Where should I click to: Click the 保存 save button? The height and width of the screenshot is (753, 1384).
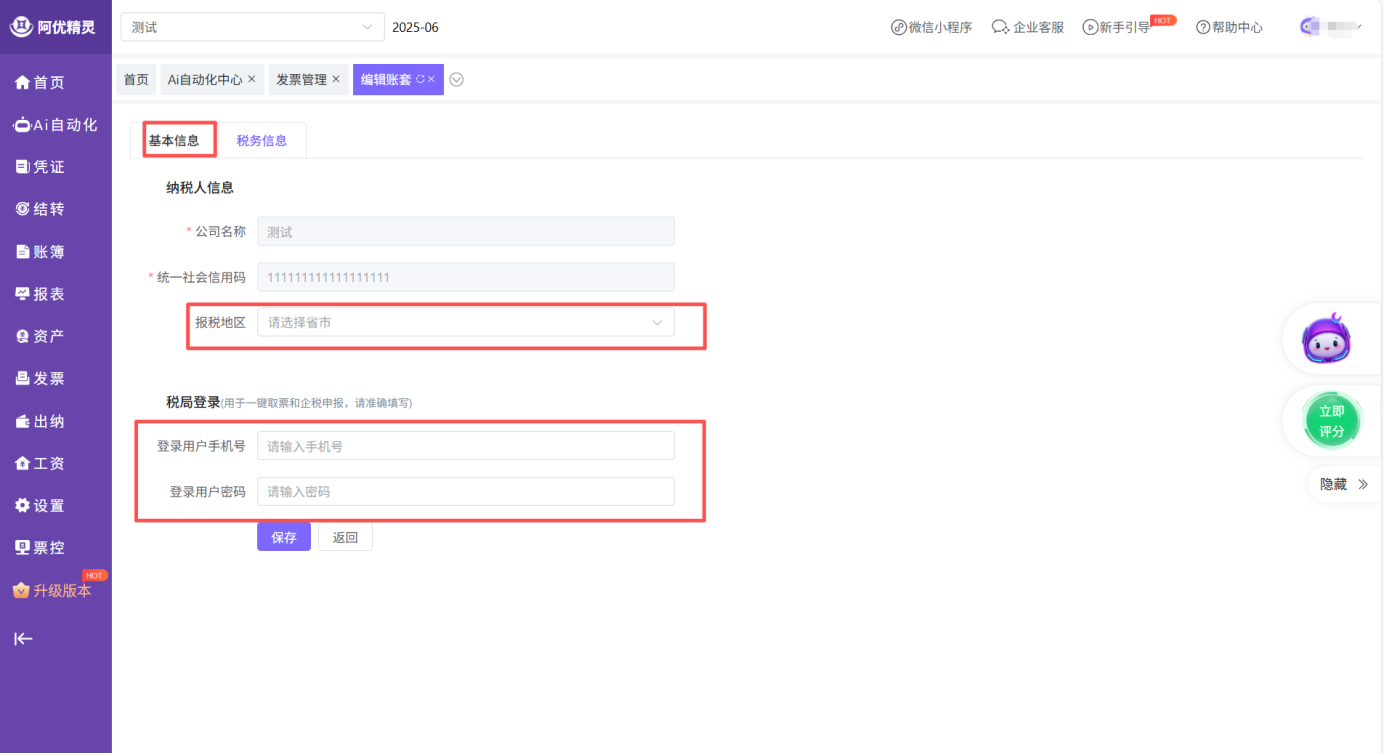pos(284,537)
